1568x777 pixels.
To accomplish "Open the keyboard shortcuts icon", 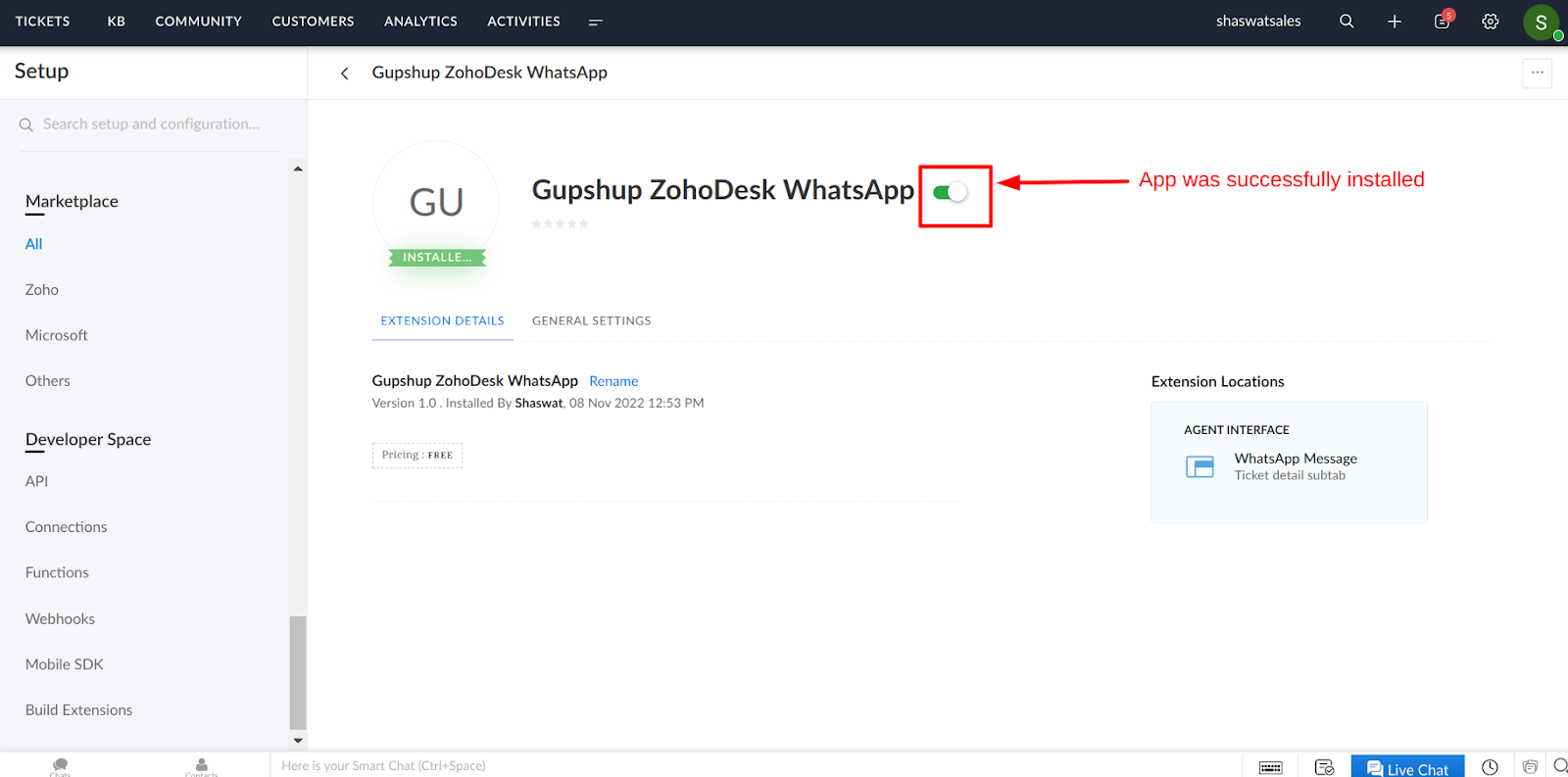I will (1271, 767).
